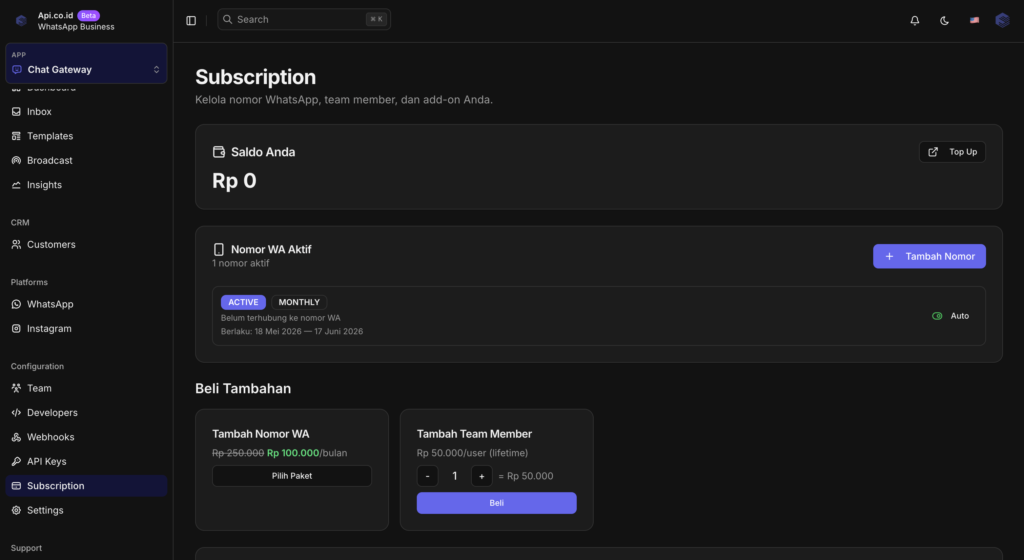
Task: Toggle the sidebar panel icon
Action: pos(191,20)
